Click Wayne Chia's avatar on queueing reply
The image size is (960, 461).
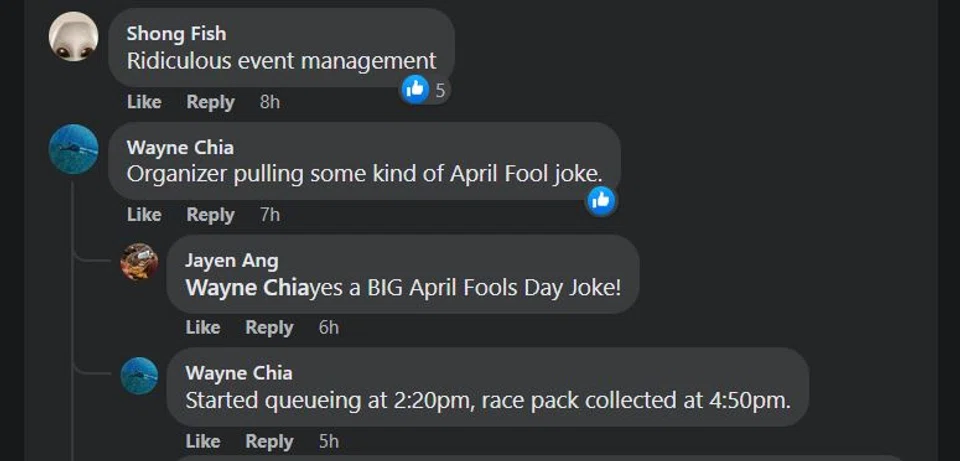(139, 375)
